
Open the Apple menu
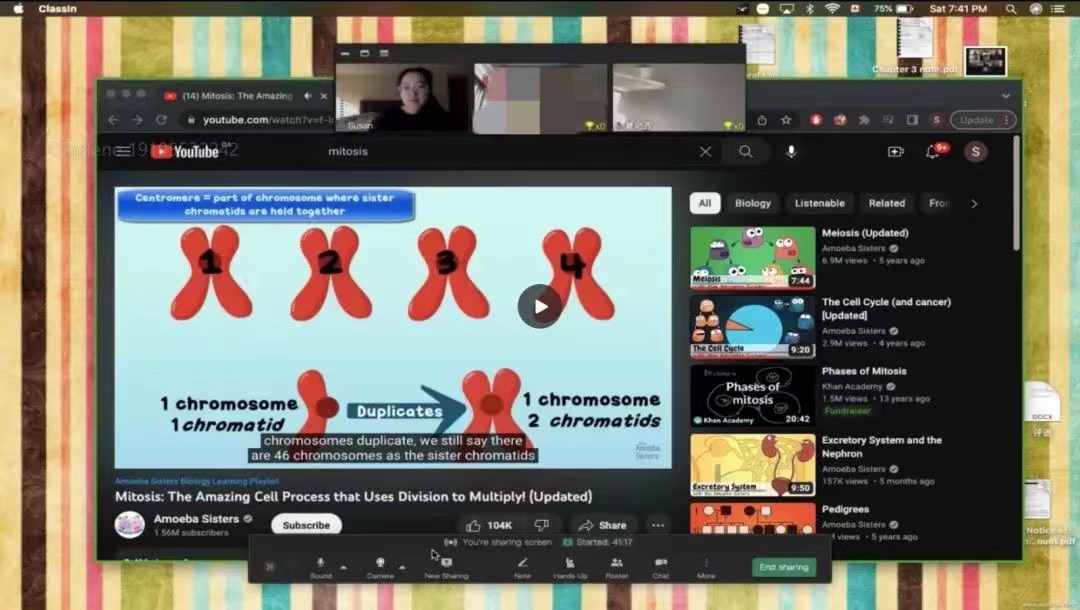(x=19, y=9)
